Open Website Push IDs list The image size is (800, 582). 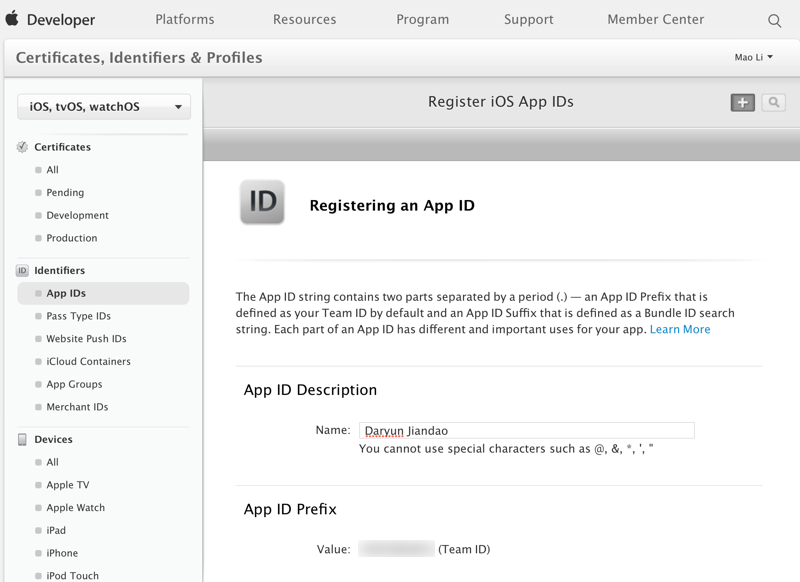(86, 339)
